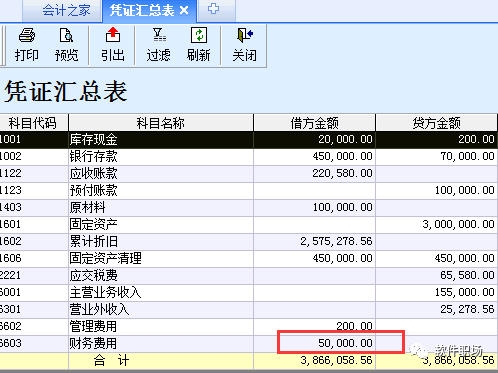Click the 科目名称 column header

coord(161,123)
